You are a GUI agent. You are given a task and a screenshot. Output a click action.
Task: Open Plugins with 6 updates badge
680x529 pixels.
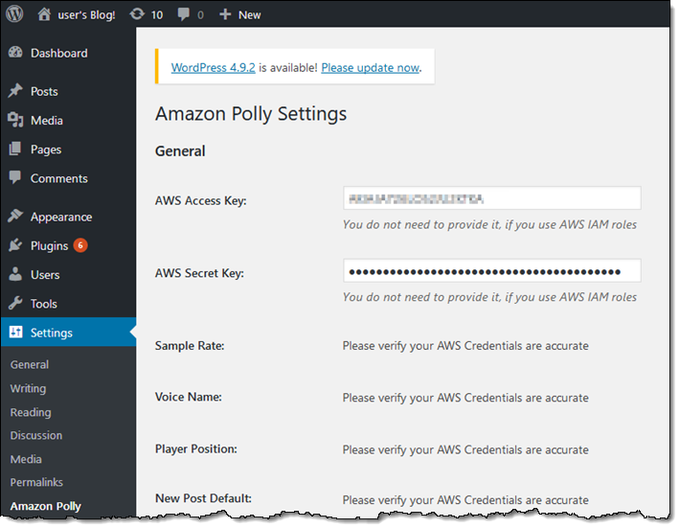pos(49,246)
